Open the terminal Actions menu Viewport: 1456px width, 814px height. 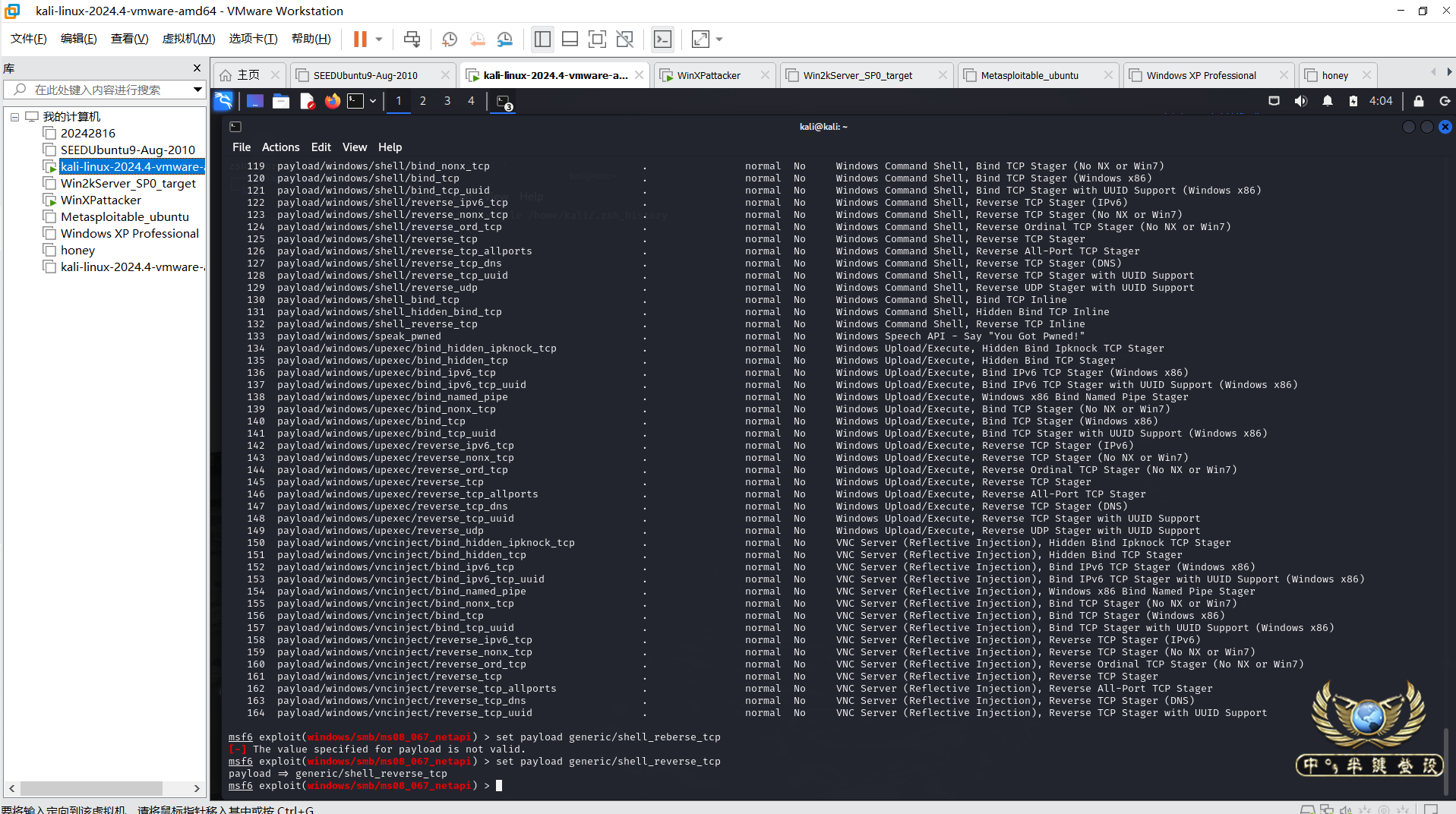pyautogui.click(x=280, y=147)
